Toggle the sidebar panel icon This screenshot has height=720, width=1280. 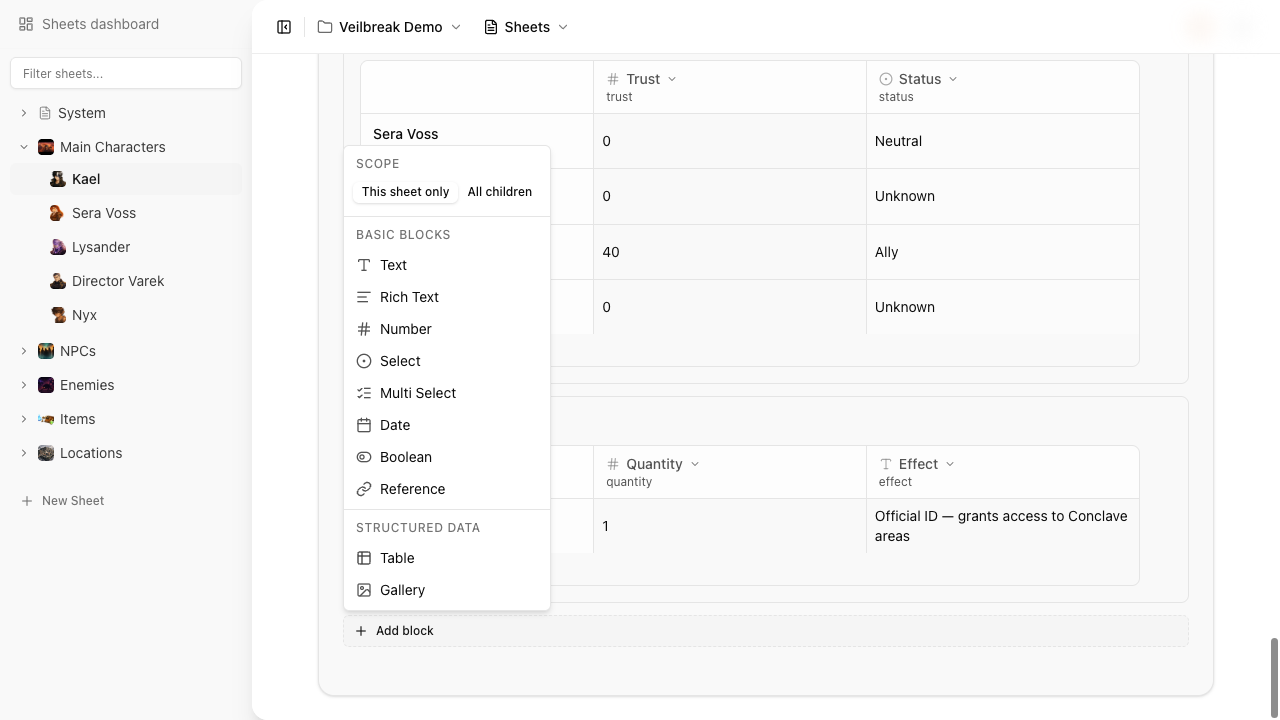(x=284, y=27)
